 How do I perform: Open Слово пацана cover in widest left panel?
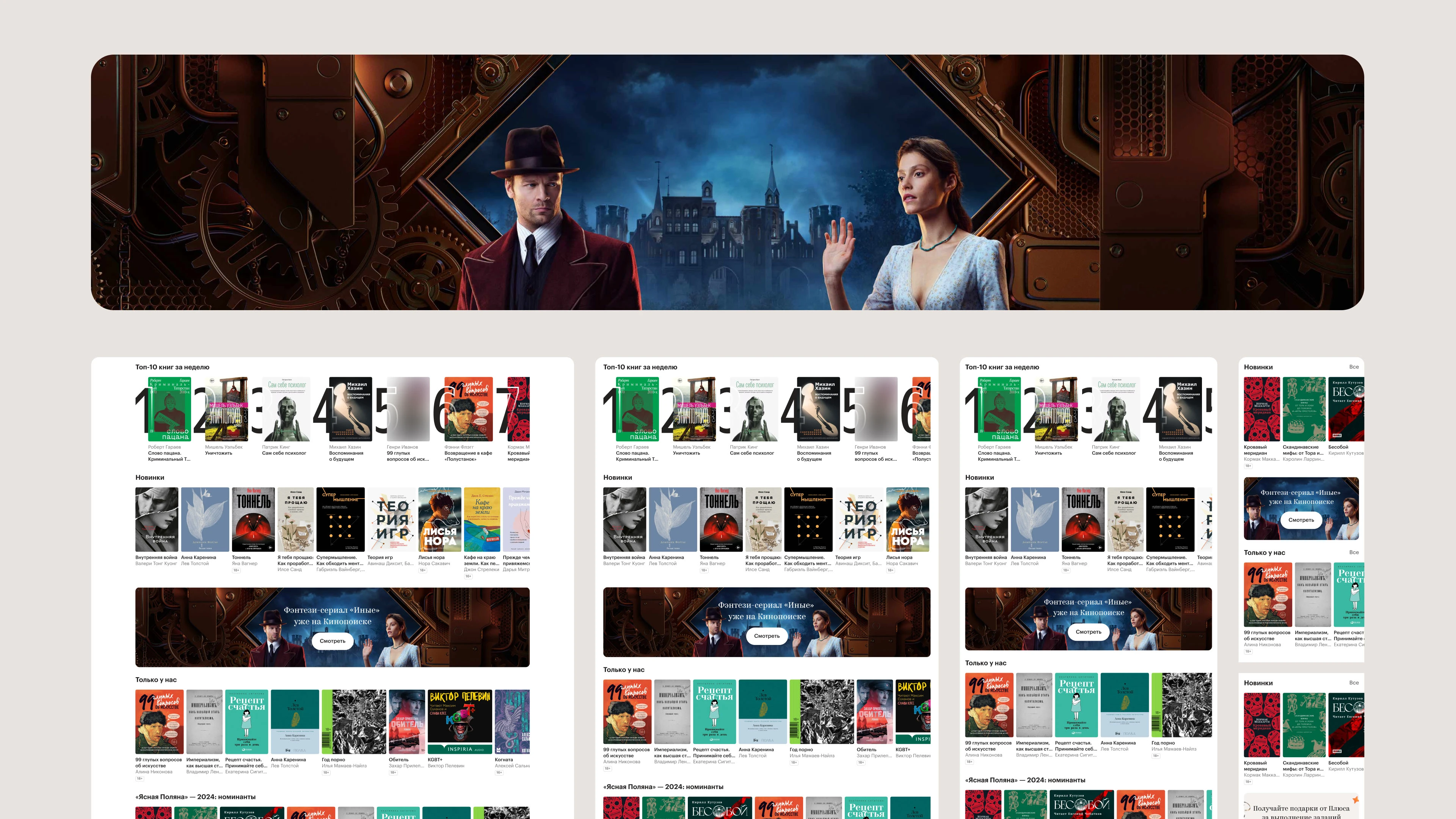click(169, 409)
